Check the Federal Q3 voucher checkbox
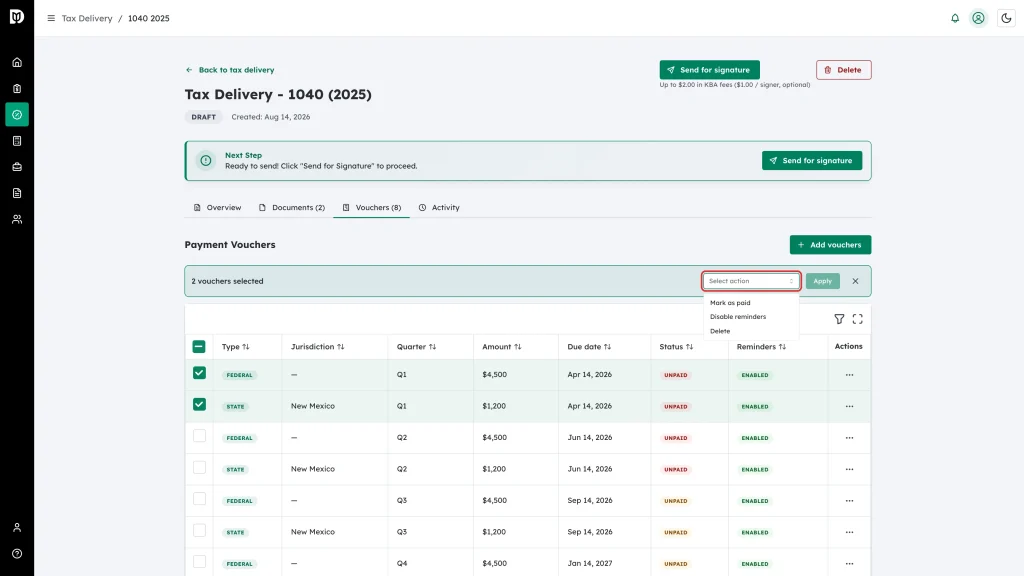The image size is (1024, 576). pos(199,499)
